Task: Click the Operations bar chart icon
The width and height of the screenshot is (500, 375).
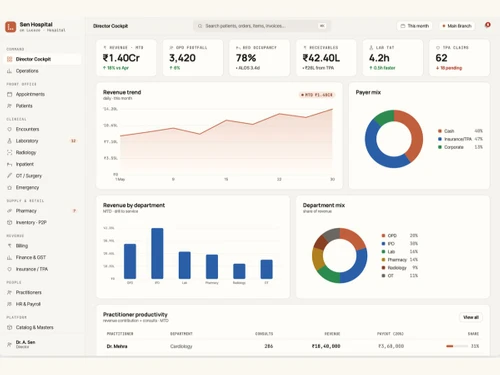Action: (10, 71)
